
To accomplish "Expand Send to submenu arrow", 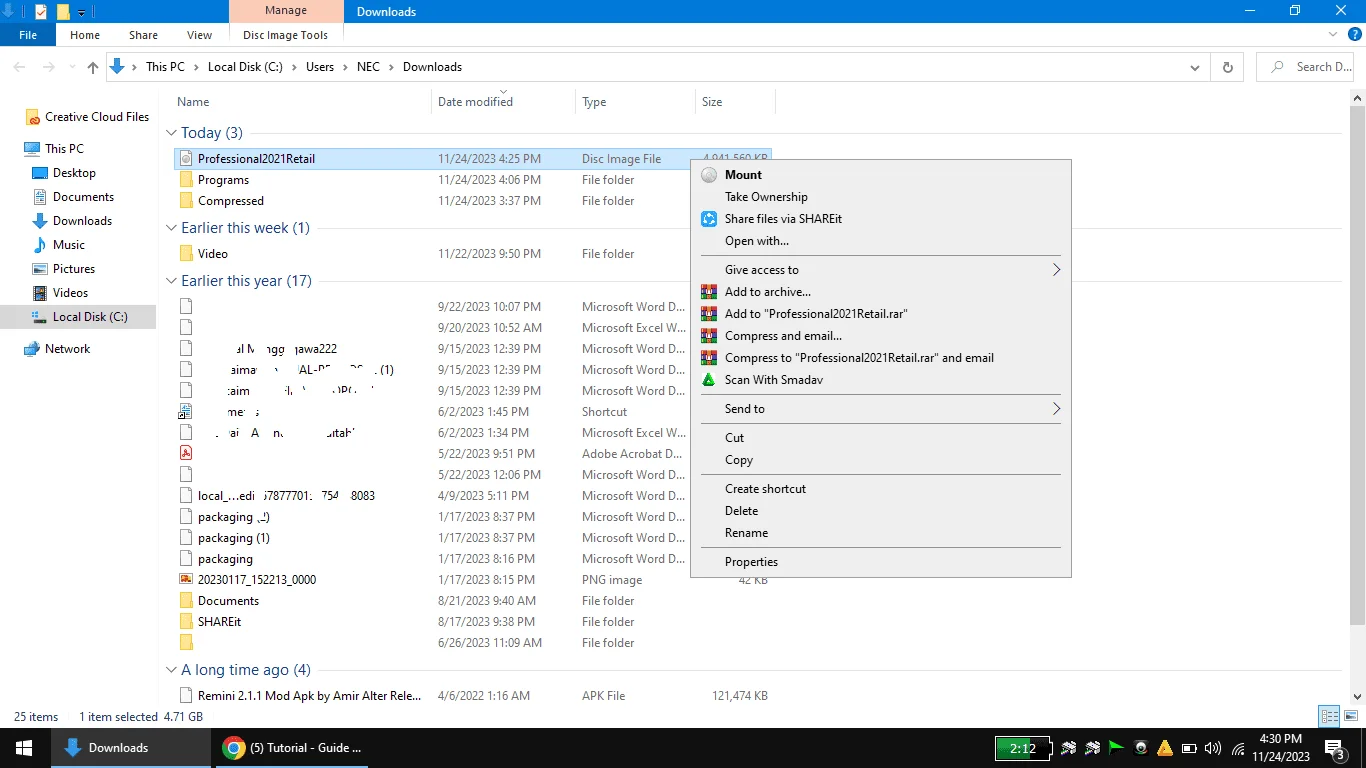I will (x=1056, y=409).
